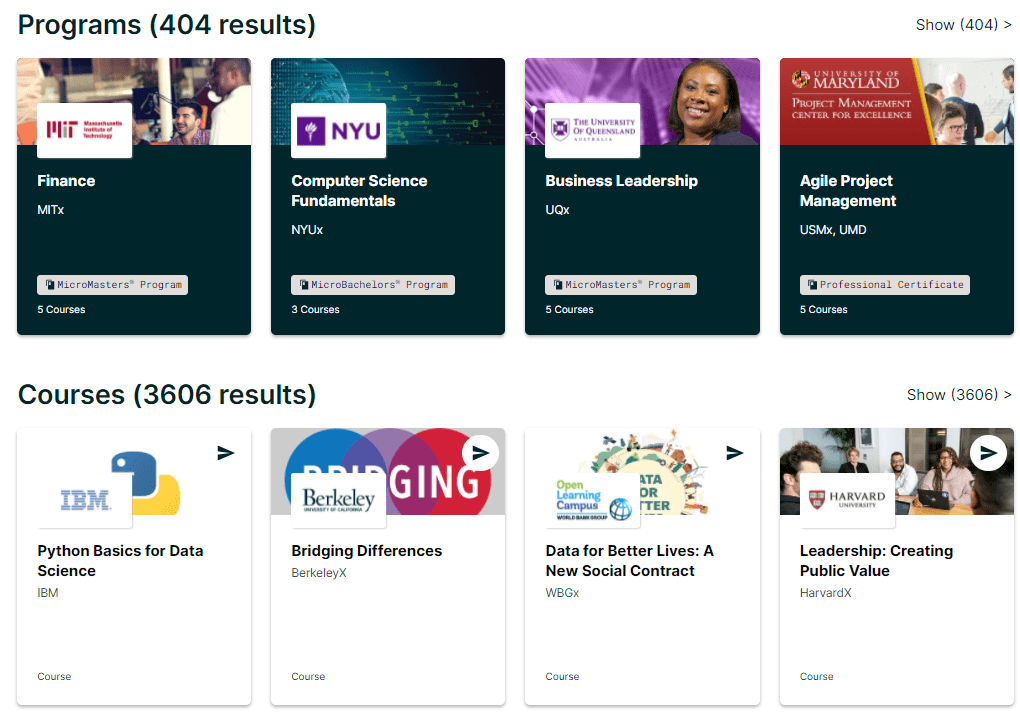Click the MicroMasters badge on Finance card
The width and height of the screenshot is (1020, 716).
coord(113,285)
